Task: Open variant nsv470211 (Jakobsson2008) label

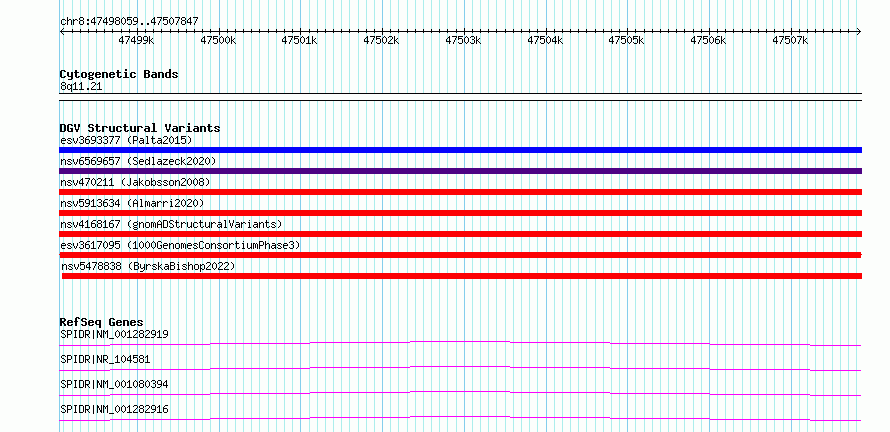Action: pos(135,182)
